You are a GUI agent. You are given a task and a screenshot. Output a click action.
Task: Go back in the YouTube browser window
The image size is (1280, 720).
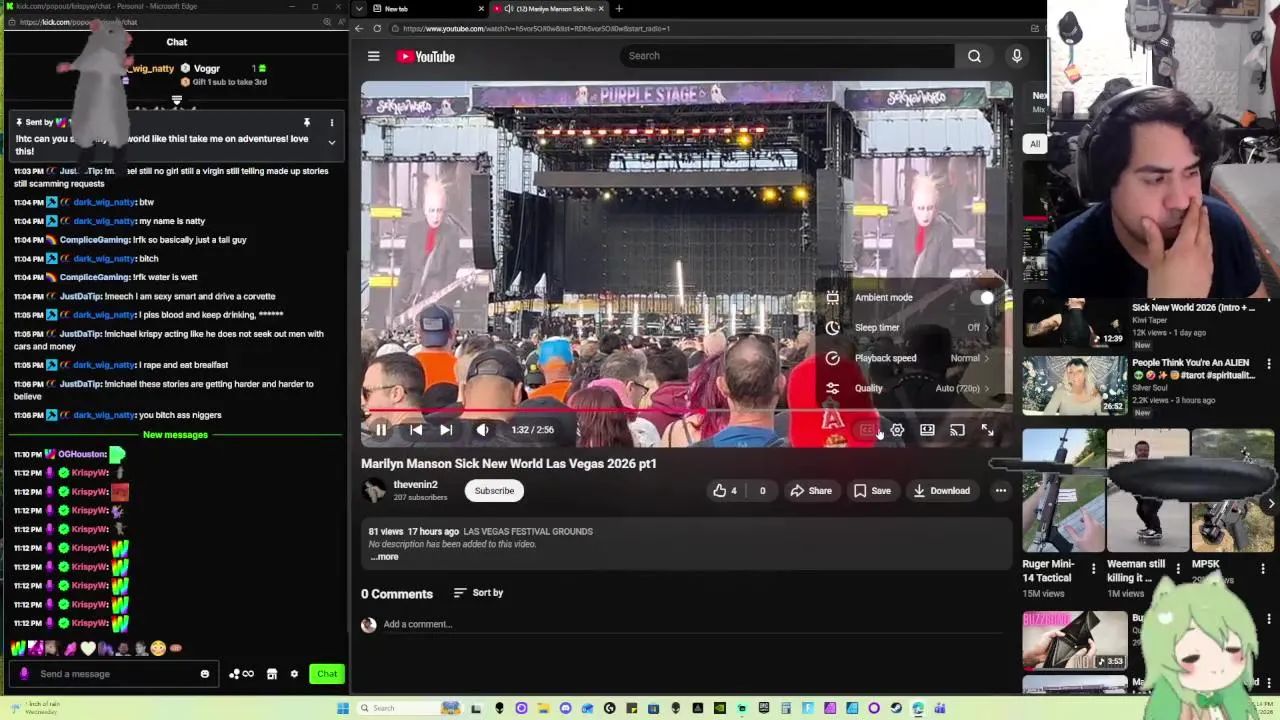pyautogui.click(x=359, y=28)
